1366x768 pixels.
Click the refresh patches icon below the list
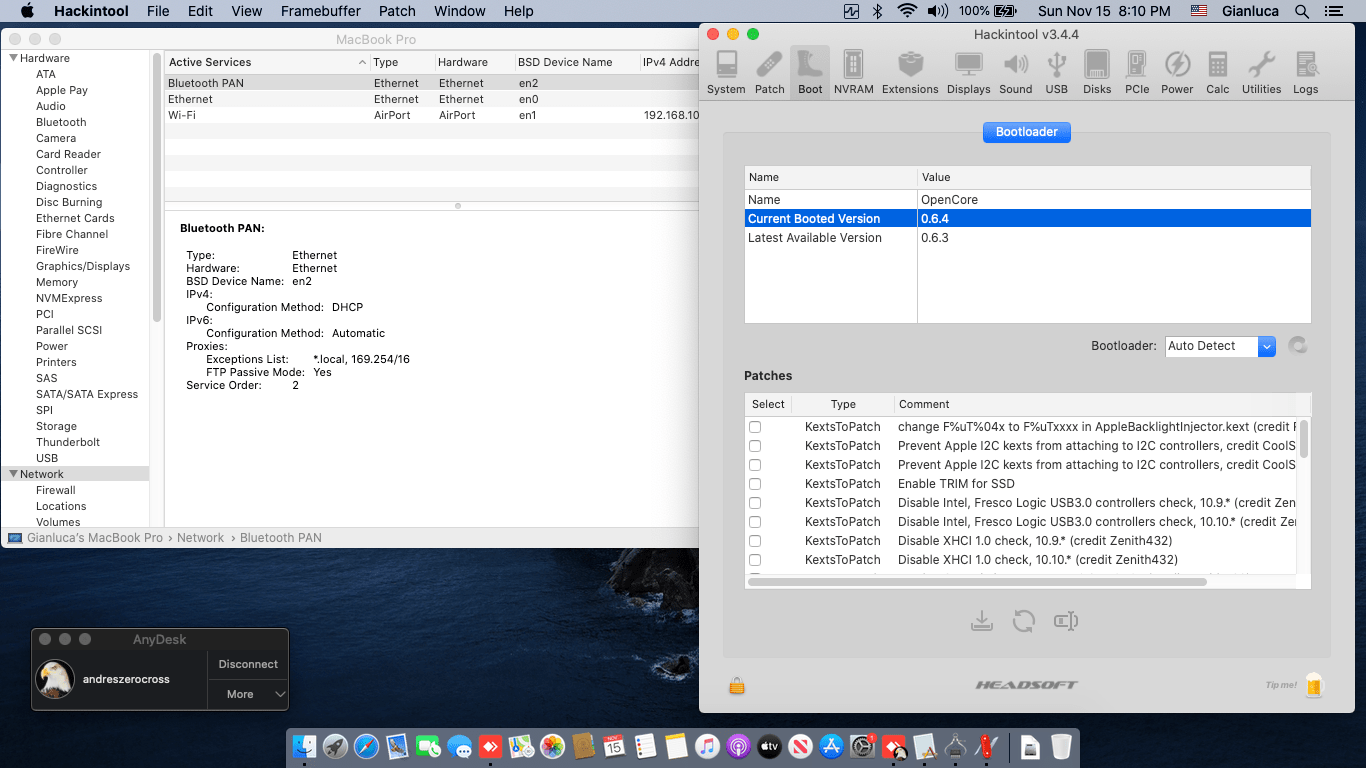tap(1023, 621)
